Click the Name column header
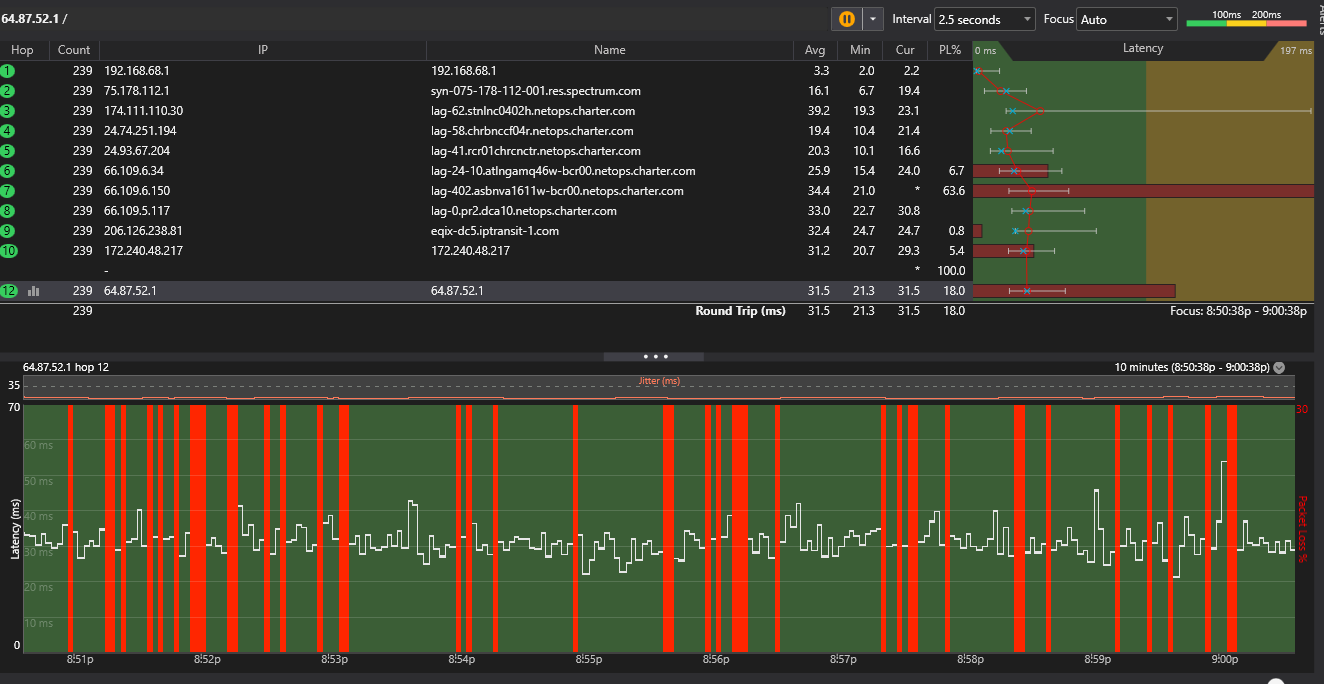1324x684 pixels. pyautogui.click(x=609, y=50)
